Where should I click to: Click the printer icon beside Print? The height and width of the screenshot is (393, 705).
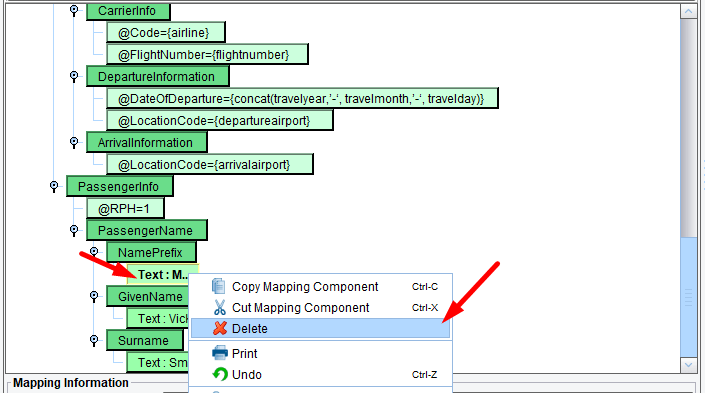(220, 353)
